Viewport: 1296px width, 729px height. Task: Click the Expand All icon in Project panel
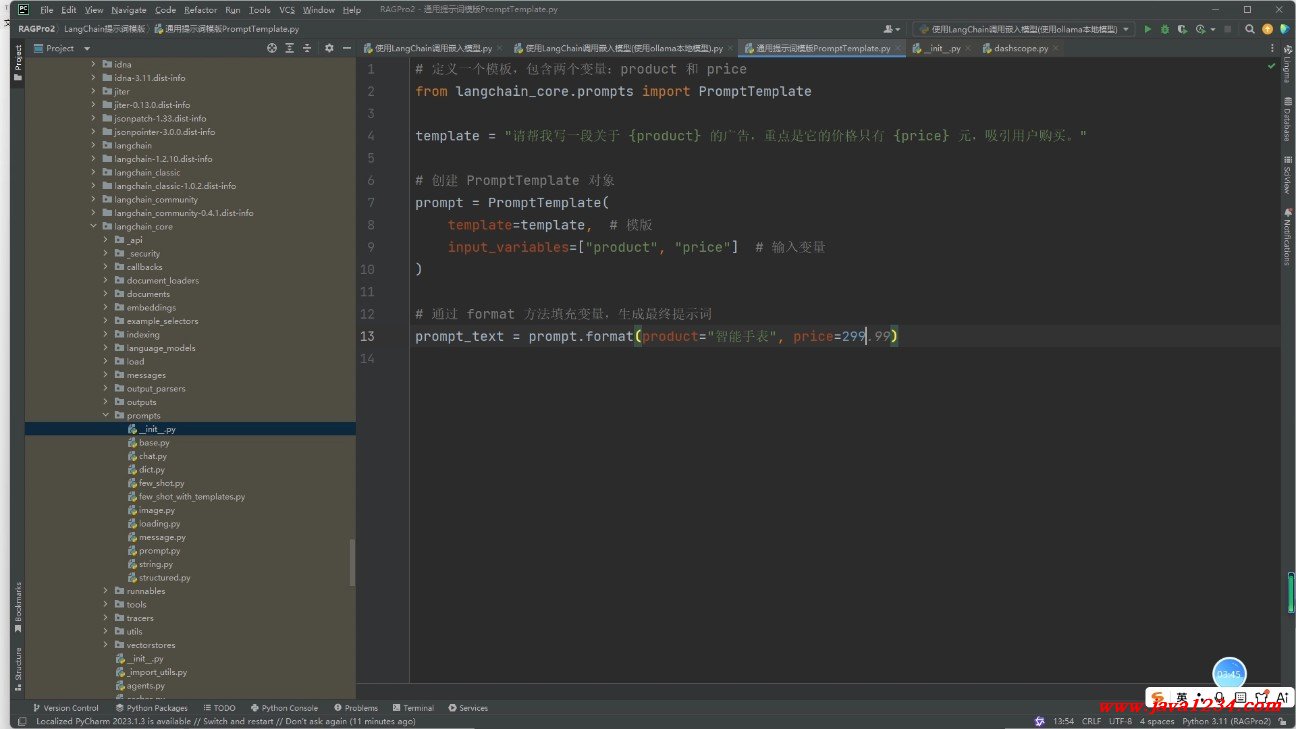(x=290, y=48)
